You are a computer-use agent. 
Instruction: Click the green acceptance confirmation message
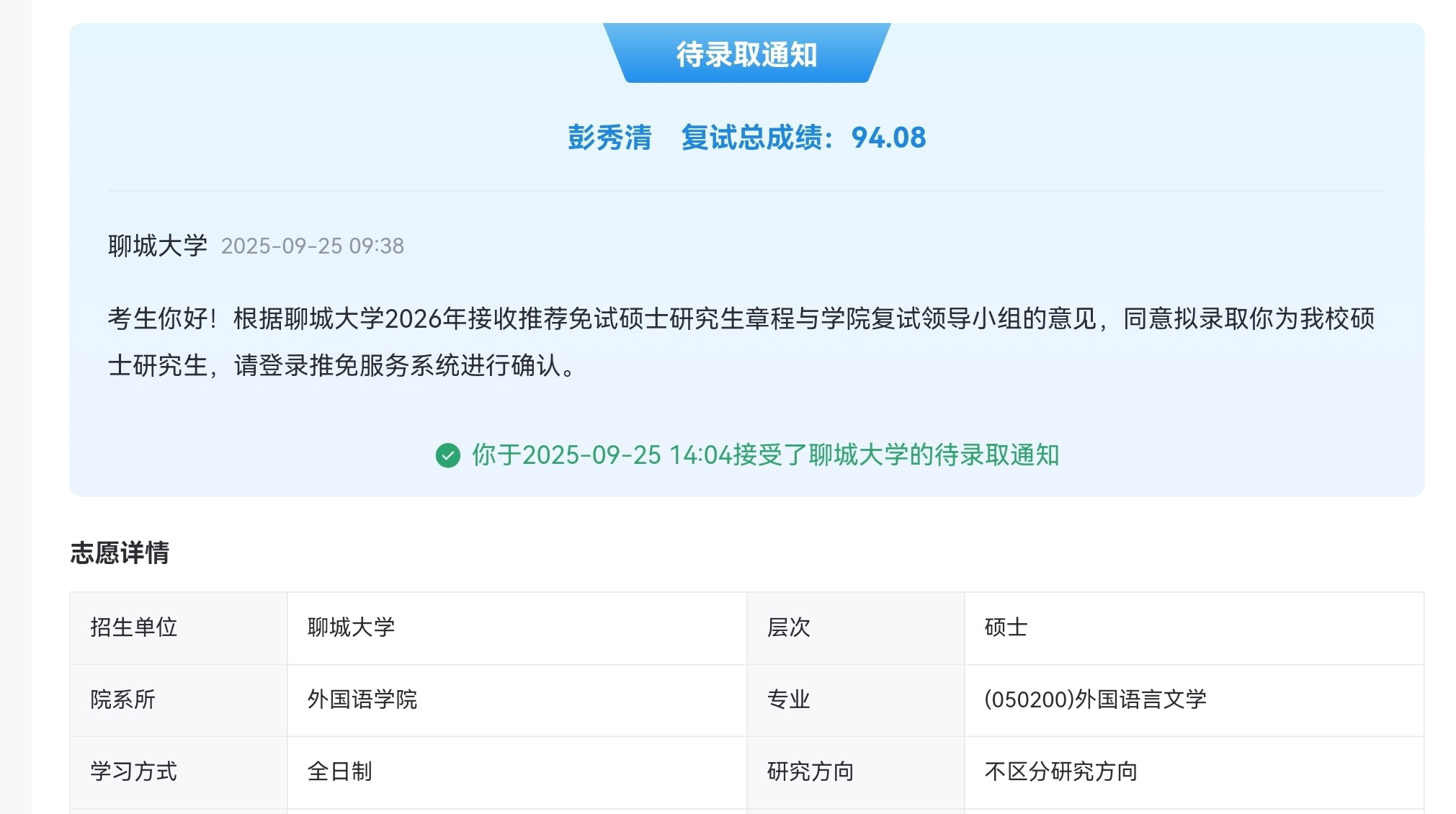tap(765, 455)
